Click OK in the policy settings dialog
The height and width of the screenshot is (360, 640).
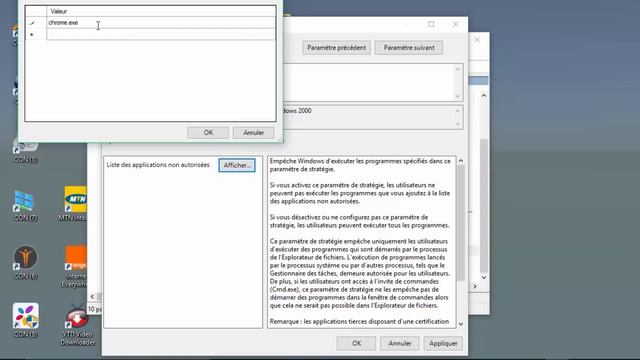point(356,343)
